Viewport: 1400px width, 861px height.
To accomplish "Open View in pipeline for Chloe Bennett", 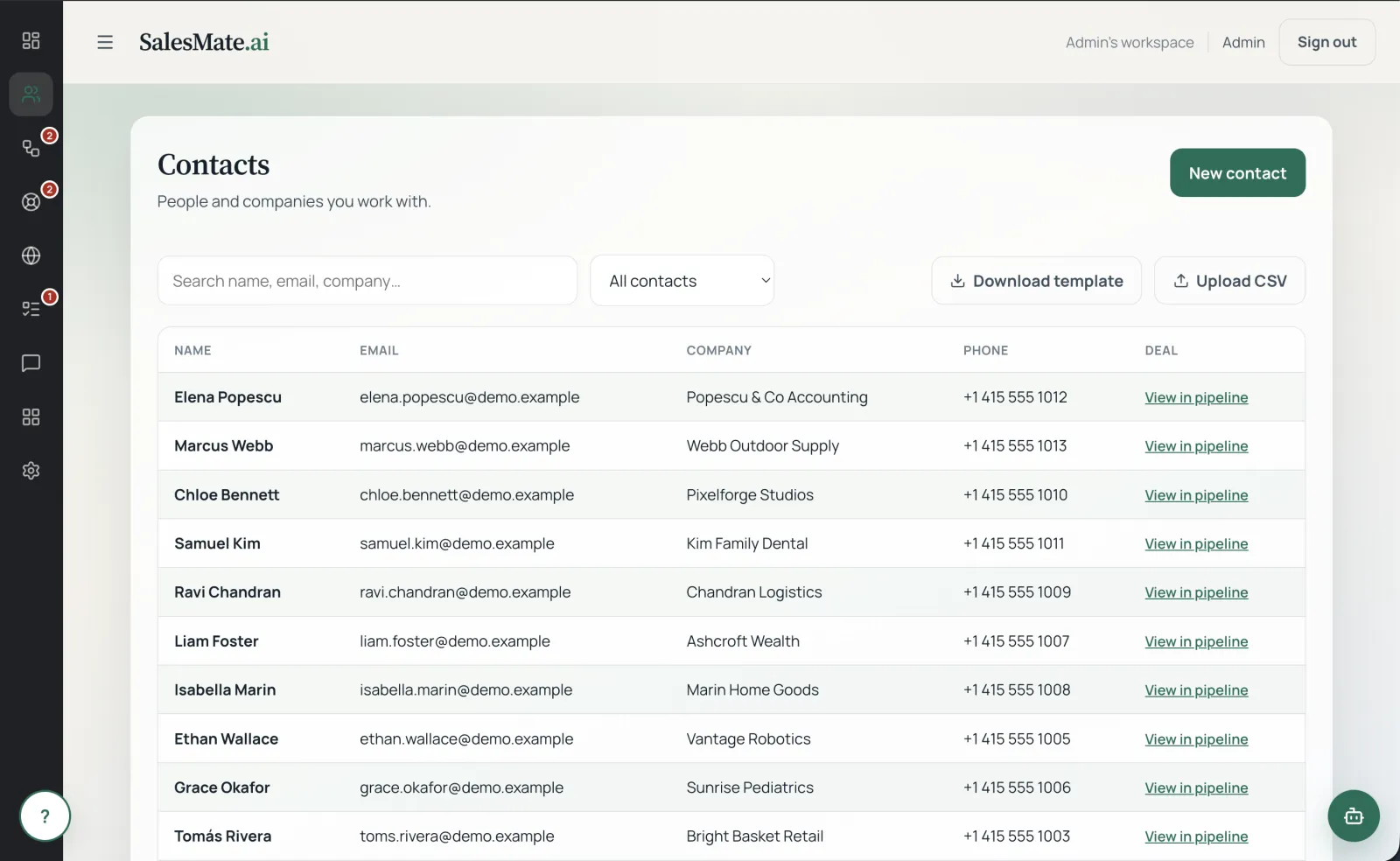I will (x=1196, y=495).
